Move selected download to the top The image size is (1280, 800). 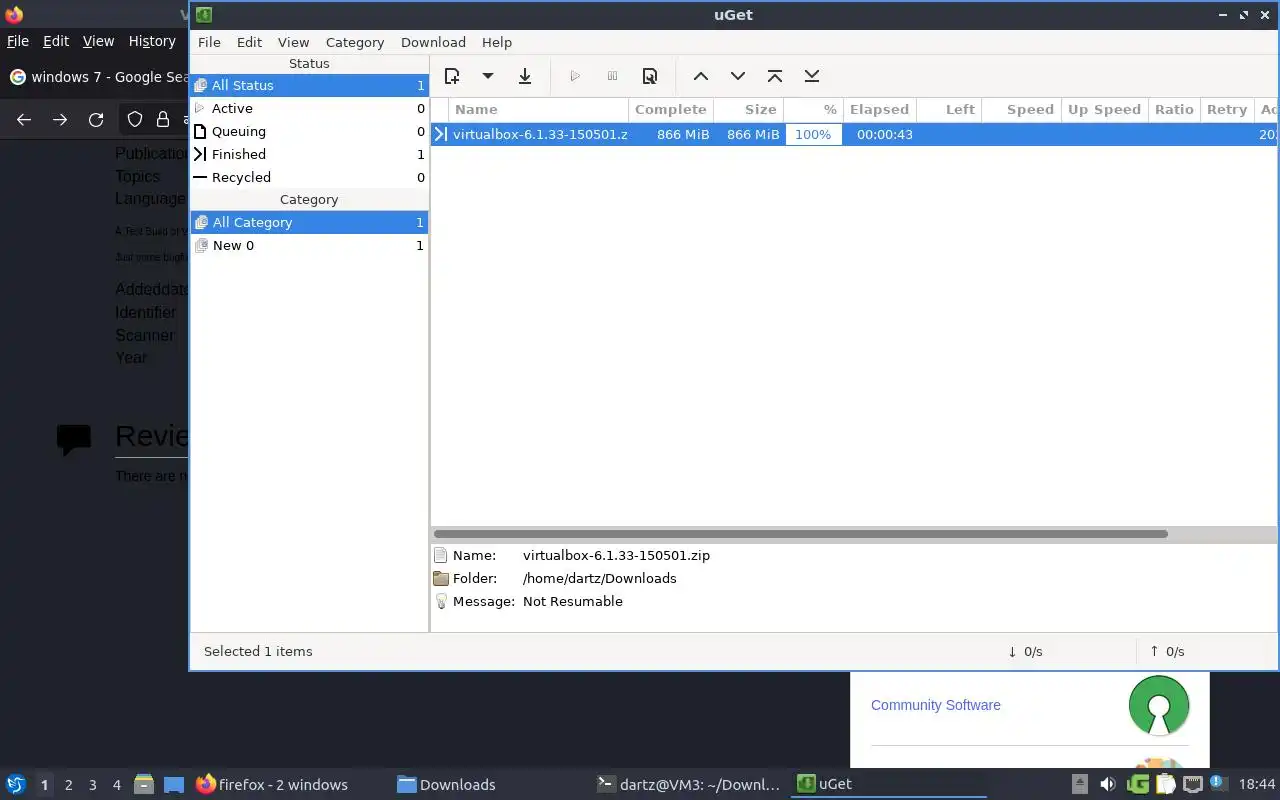tap(775, 76)
